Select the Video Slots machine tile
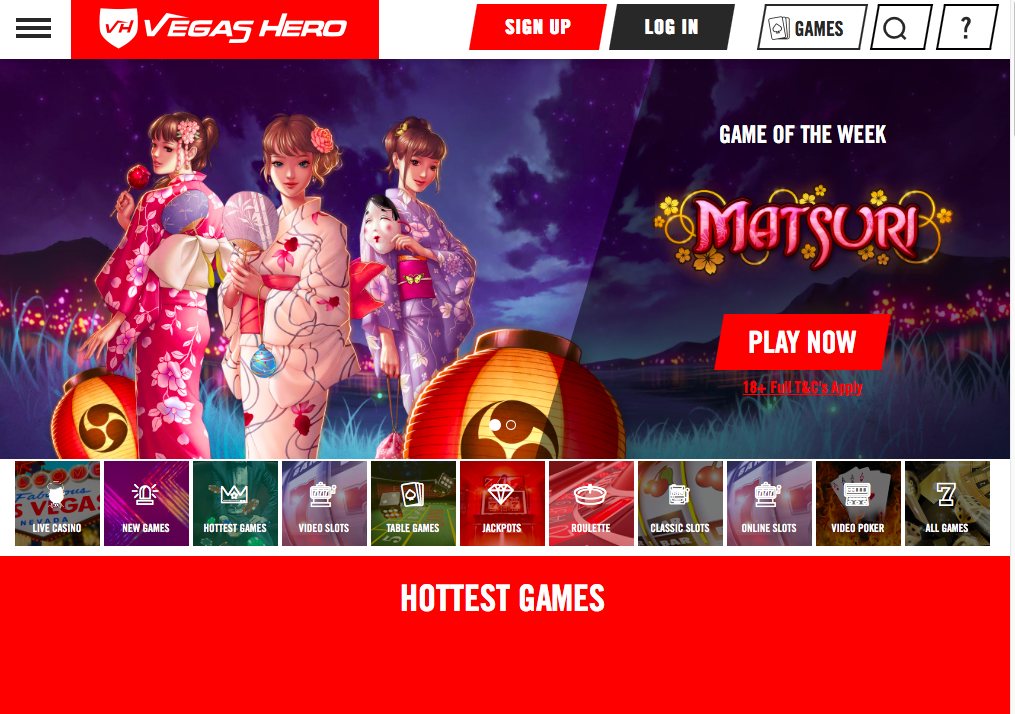 point(324,503)
